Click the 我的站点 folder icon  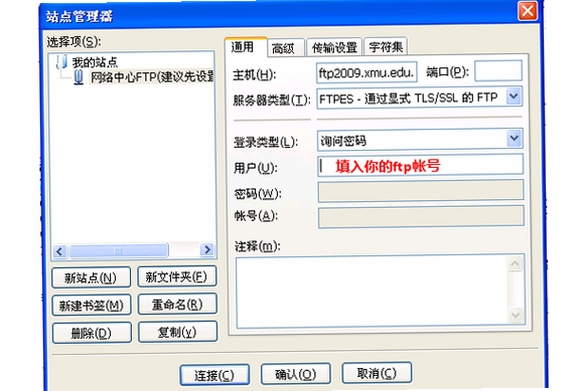click(62, 61)
